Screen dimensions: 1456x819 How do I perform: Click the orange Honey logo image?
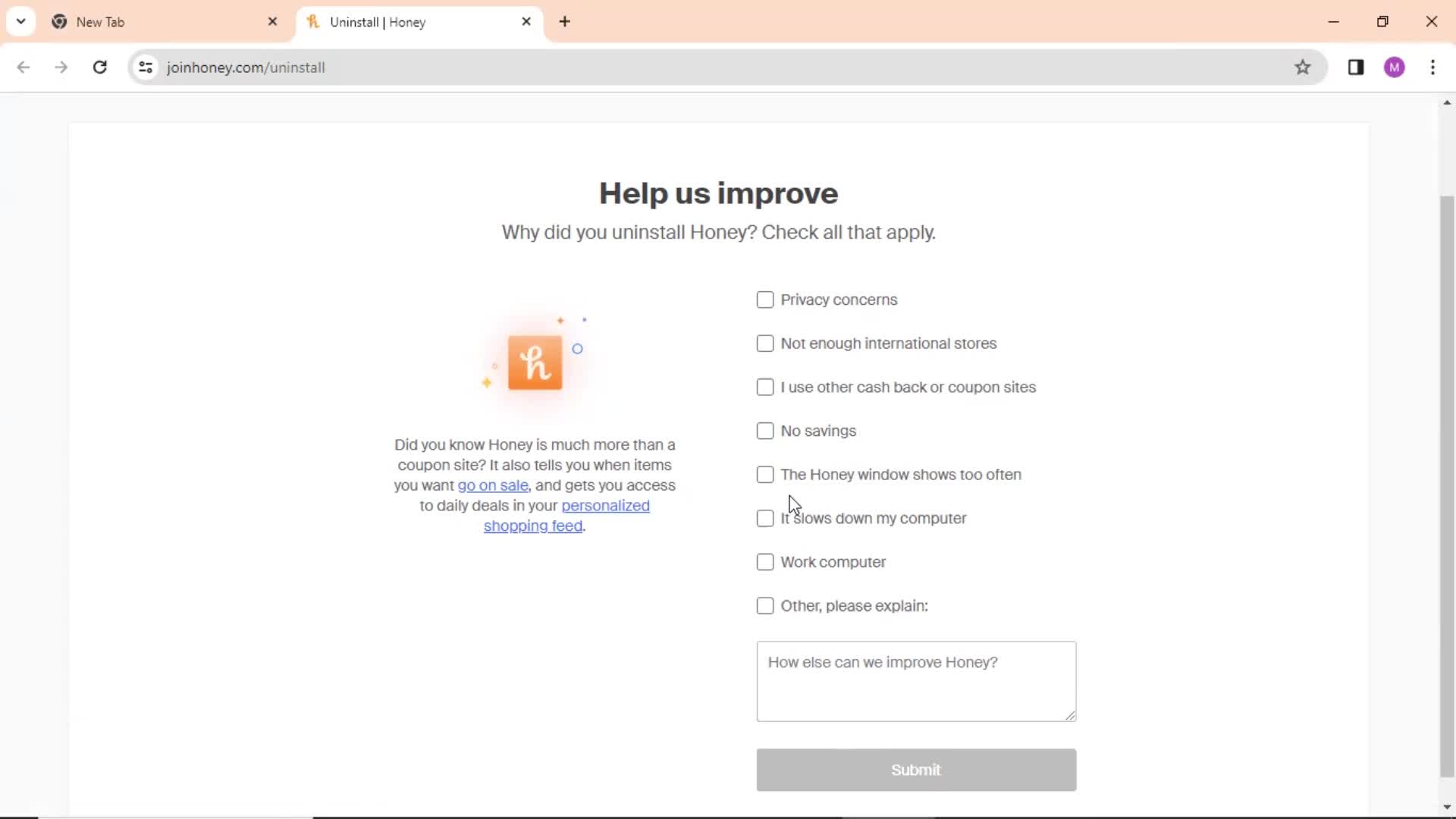click(535, 362)
